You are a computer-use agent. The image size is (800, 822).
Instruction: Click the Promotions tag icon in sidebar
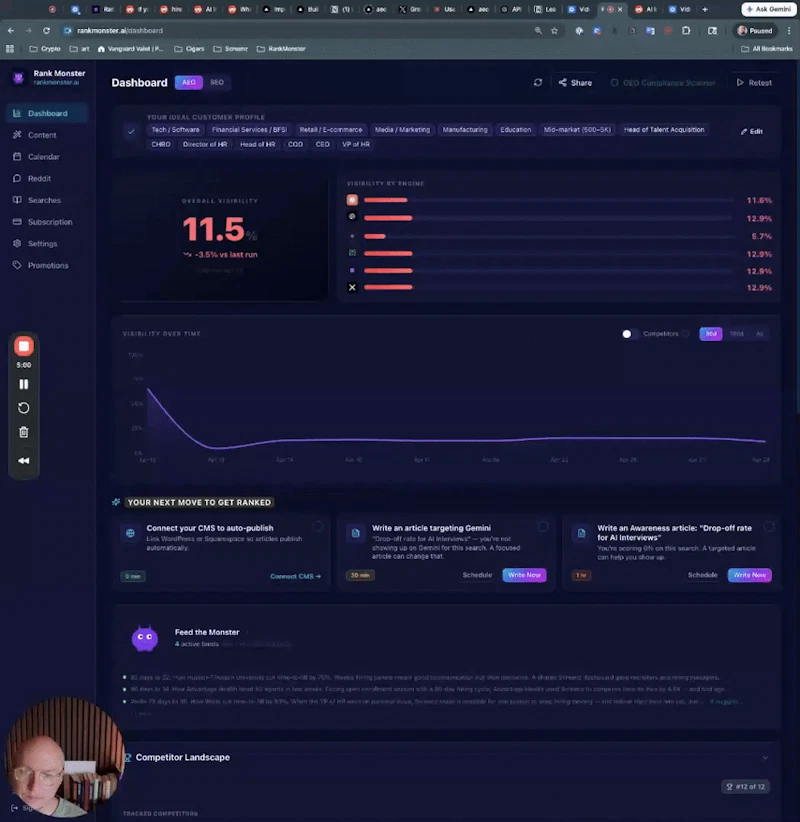click(17, 265)
